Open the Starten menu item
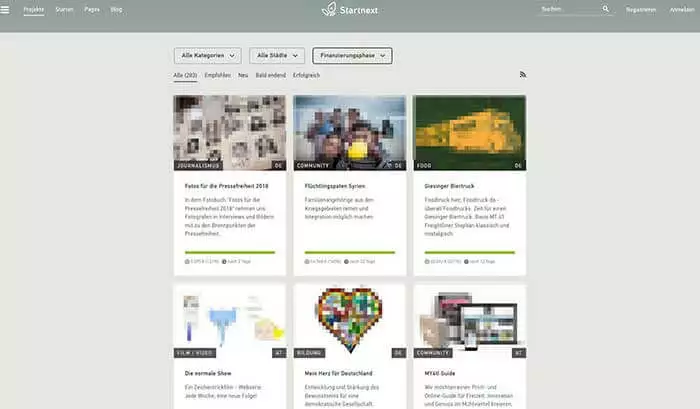Viewport: 700px width, 409px height. 64,9
